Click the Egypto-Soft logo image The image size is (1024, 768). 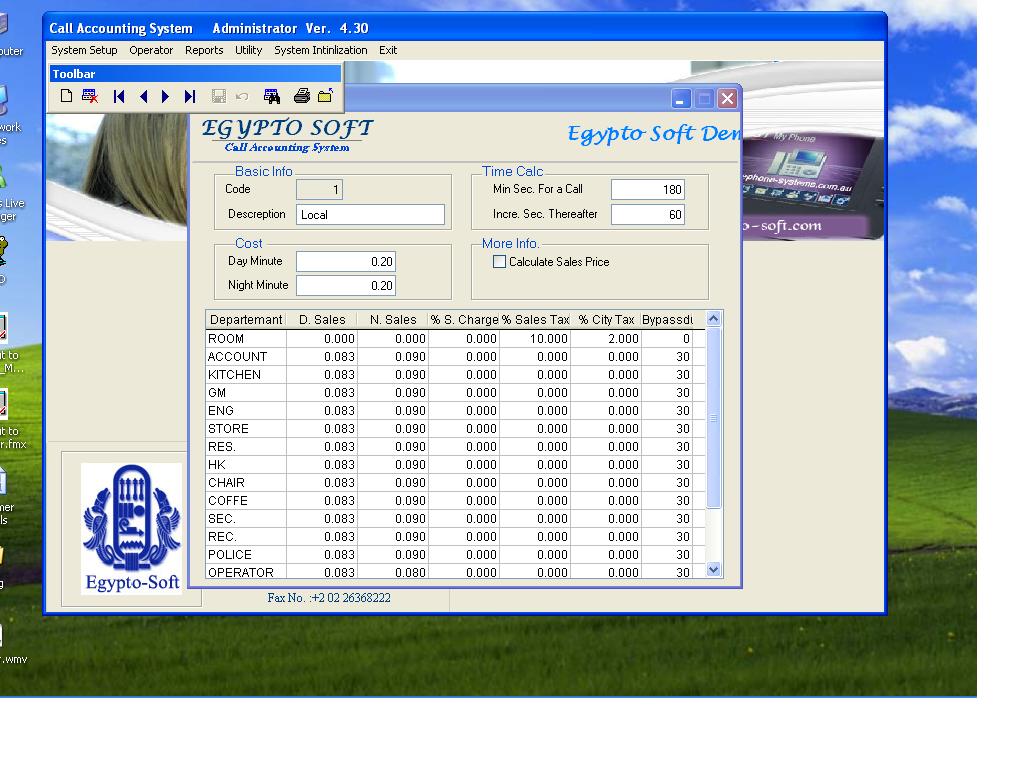[131, 528]
